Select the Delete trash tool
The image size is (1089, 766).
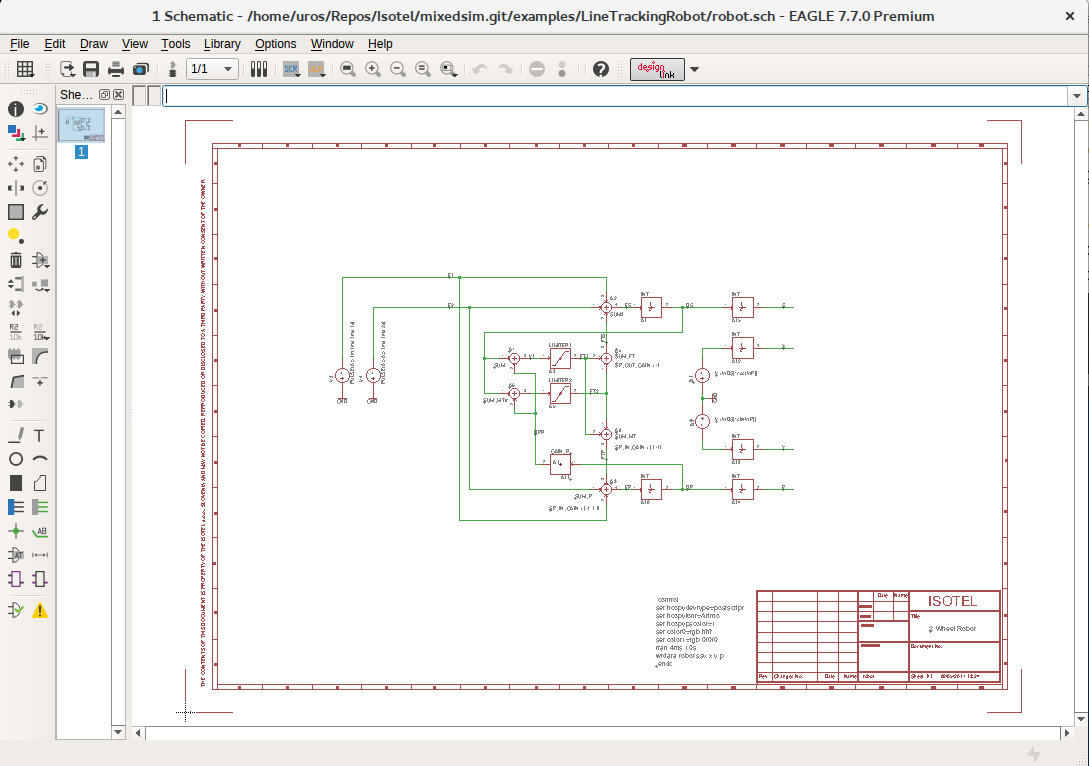pos(16,260)
